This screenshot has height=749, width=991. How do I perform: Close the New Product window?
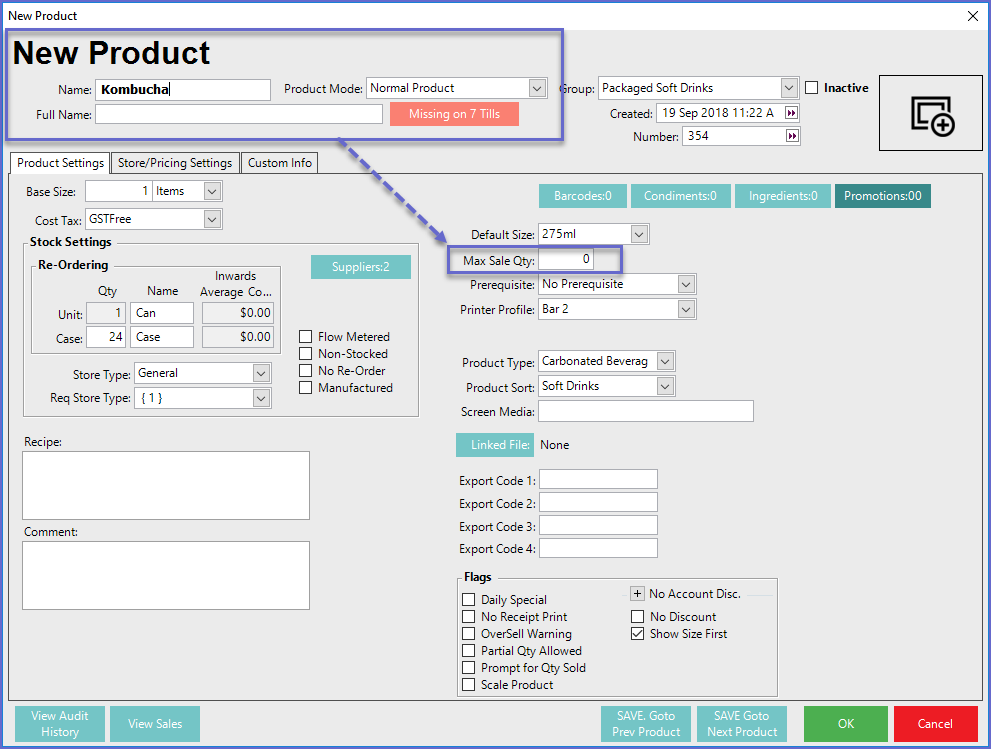[973, 15]
